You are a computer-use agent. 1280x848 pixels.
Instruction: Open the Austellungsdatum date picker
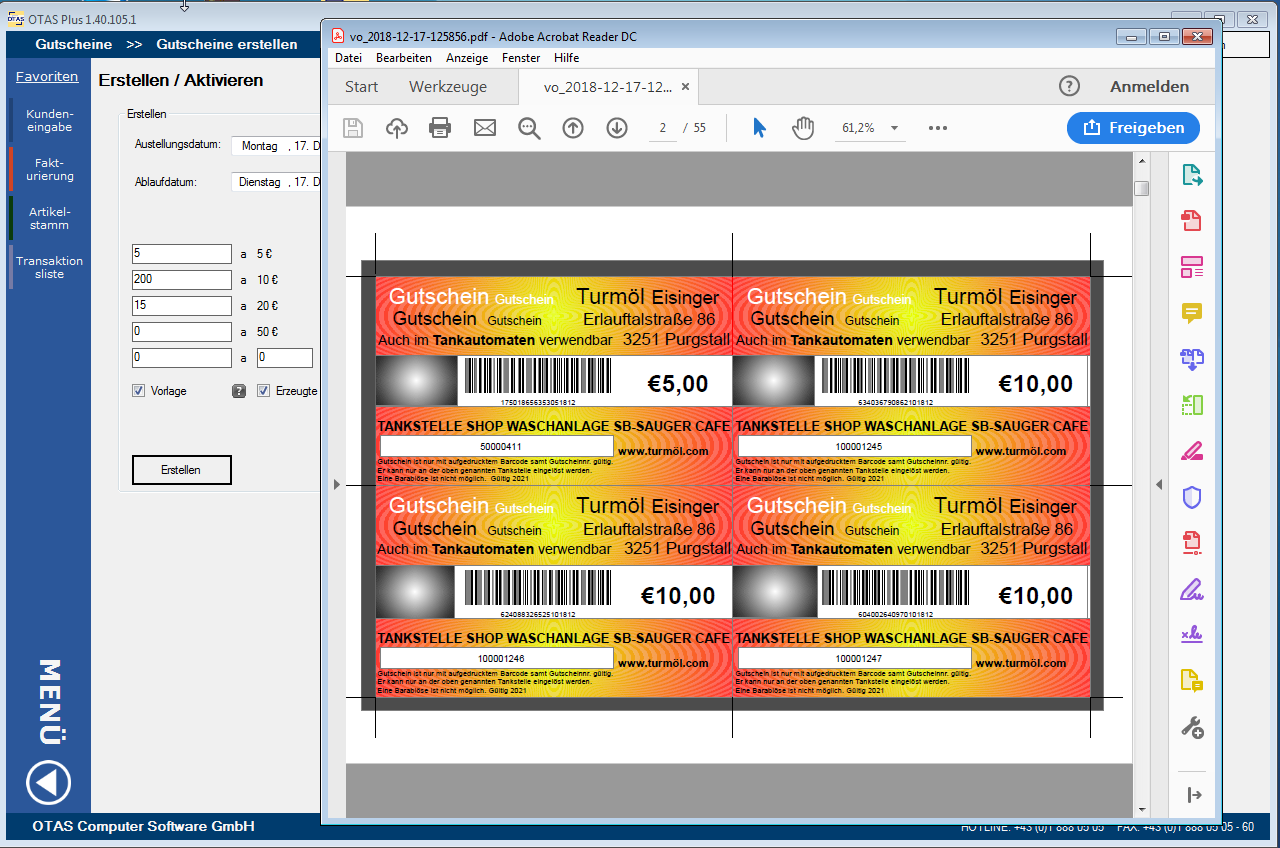[276, 146]
